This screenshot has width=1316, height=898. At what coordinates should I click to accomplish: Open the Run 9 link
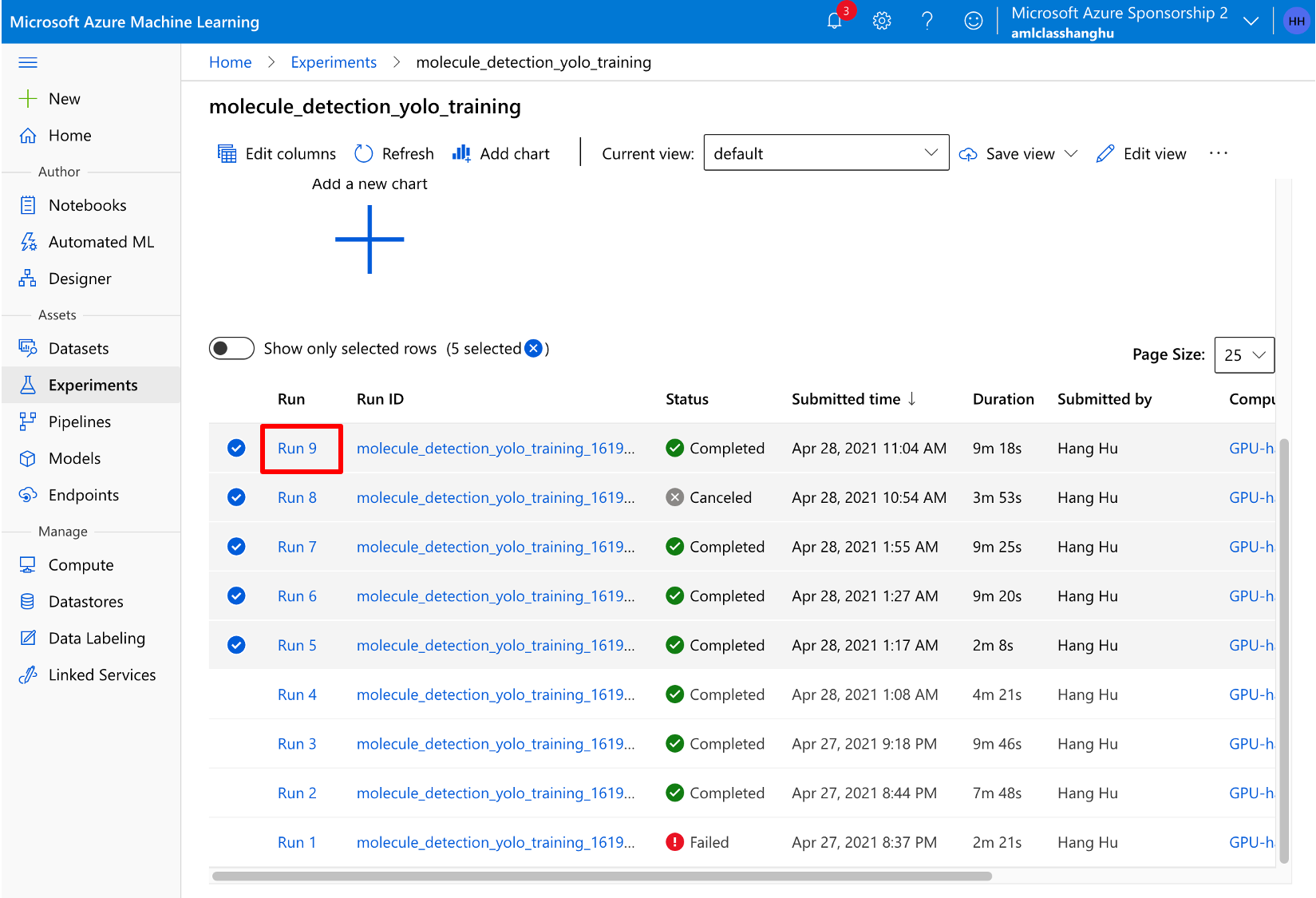click(297, 448)
